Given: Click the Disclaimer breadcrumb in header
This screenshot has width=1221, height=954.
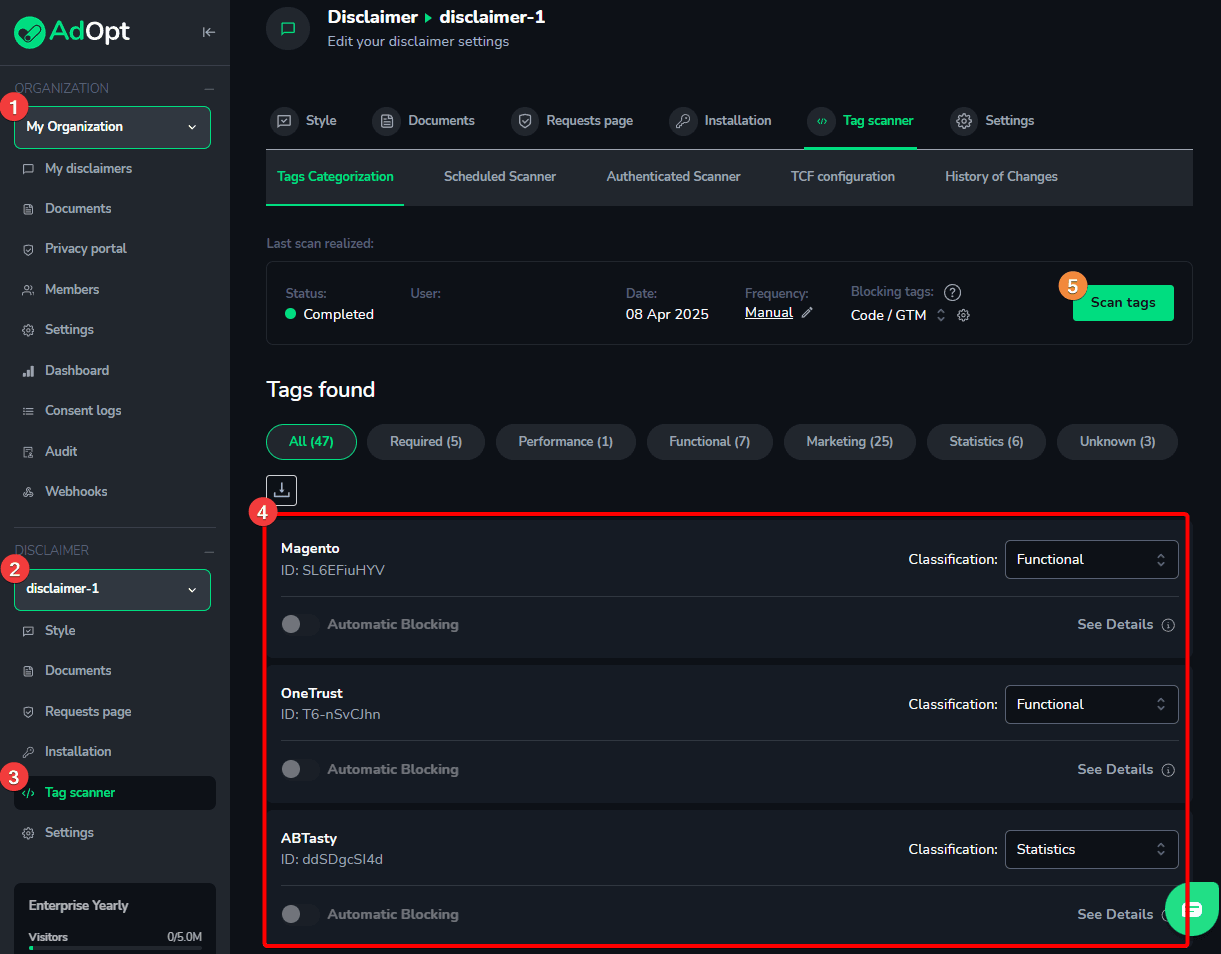Looking at the screenshot, I should coord(373,17).
